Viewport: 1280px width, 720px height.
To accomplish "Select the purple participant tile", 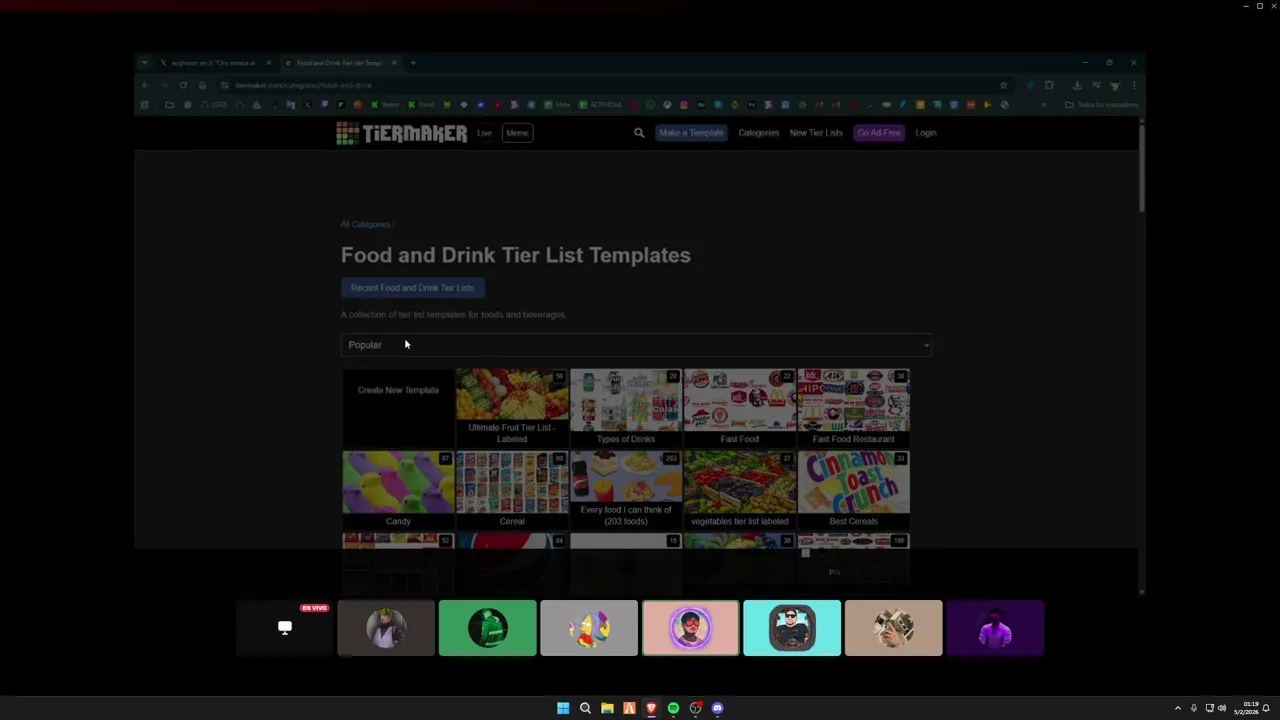I will tap(995, 628).
